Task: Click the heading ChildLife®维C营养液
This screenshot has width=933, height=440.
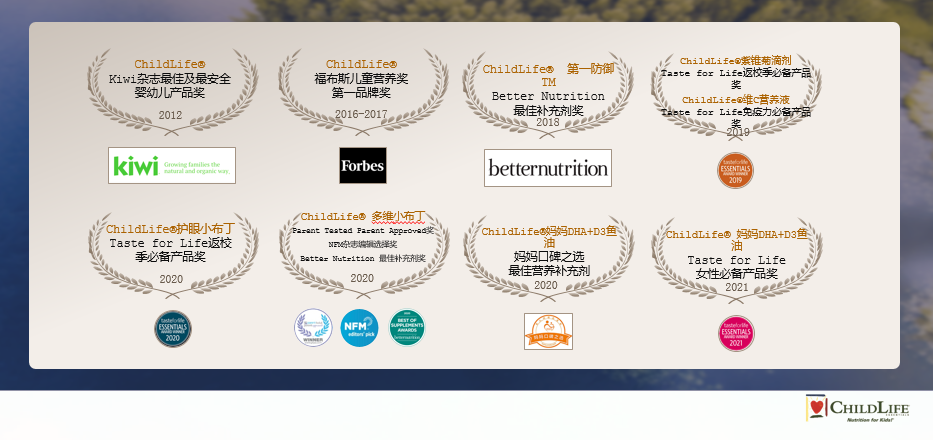Action: (735, 99)
